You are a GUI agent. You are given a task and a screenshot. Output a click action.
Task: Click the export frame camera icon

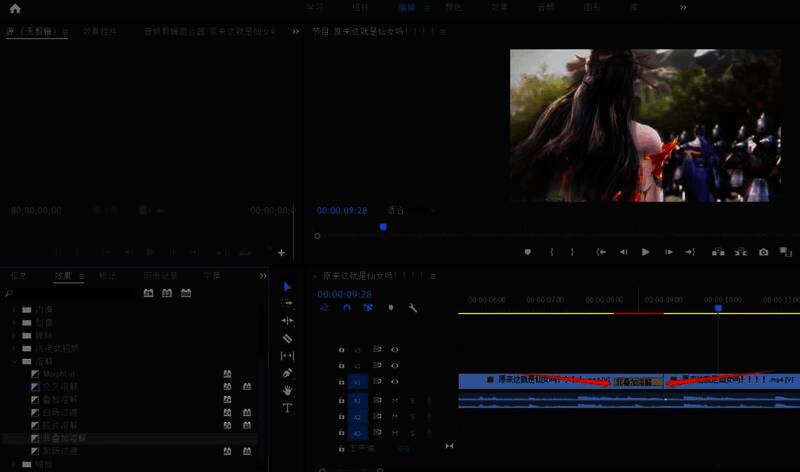tap(763, 252)
